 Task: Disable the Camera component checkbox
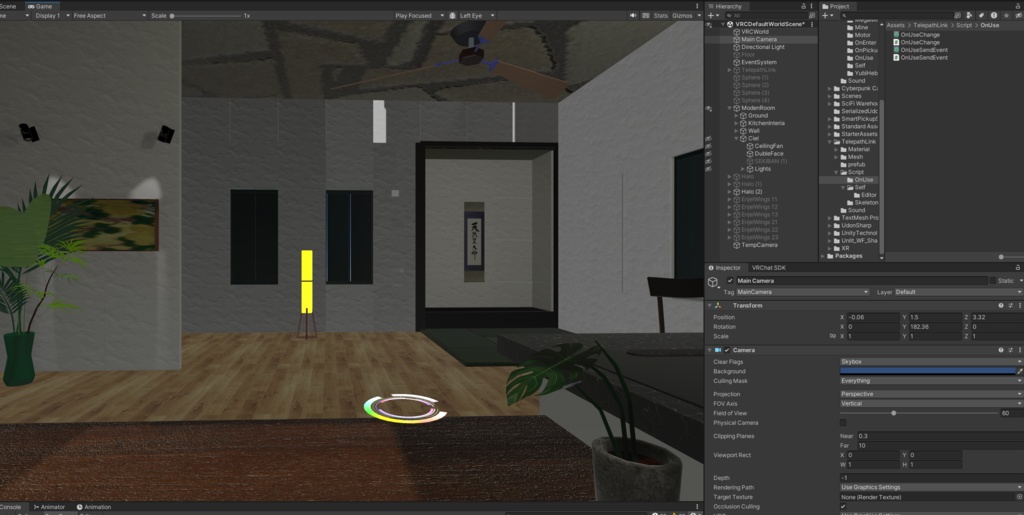pos(727,350)
